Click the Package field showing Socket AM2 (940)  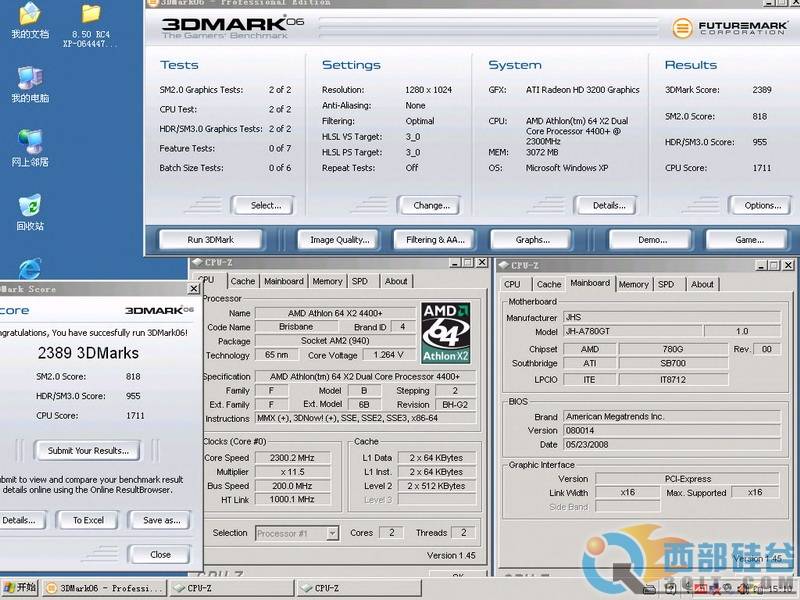click(335, 341)
